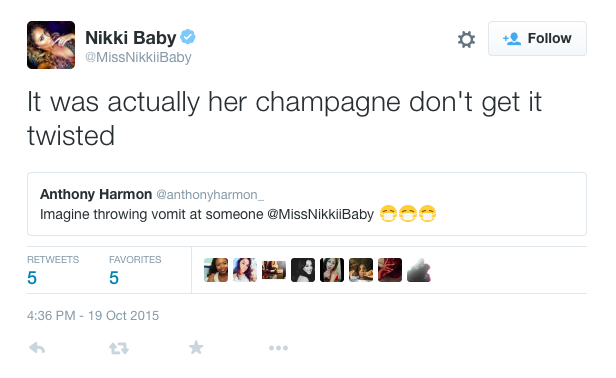Click the blue verified badge
Image resolution: width=616 pixels, height=378 pixels.
pyautogui.click(x=188, y=37)
